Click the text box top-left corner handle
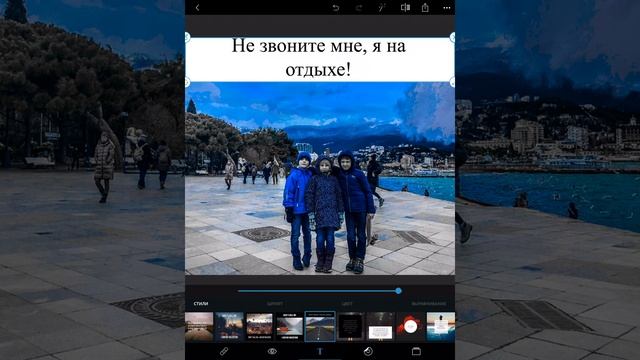This screenshot has width=640, height=360. click(x=187, y=37)
